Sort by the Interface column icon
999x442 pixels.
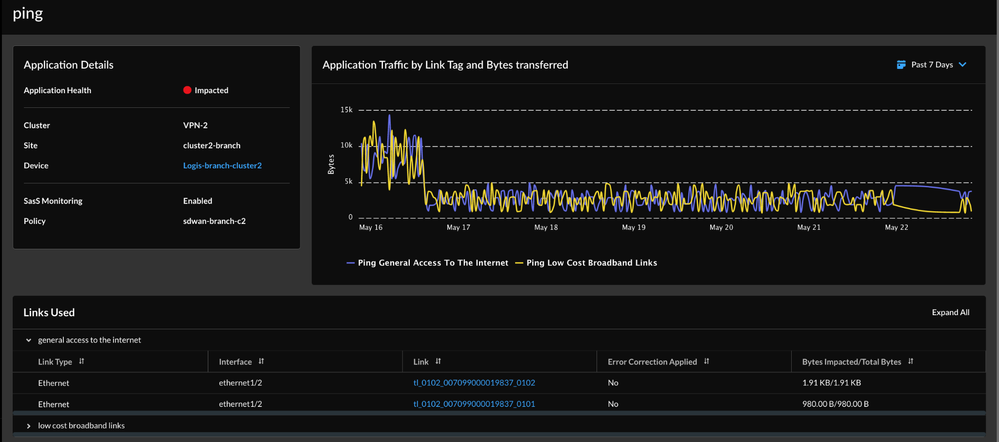(261, 361)
